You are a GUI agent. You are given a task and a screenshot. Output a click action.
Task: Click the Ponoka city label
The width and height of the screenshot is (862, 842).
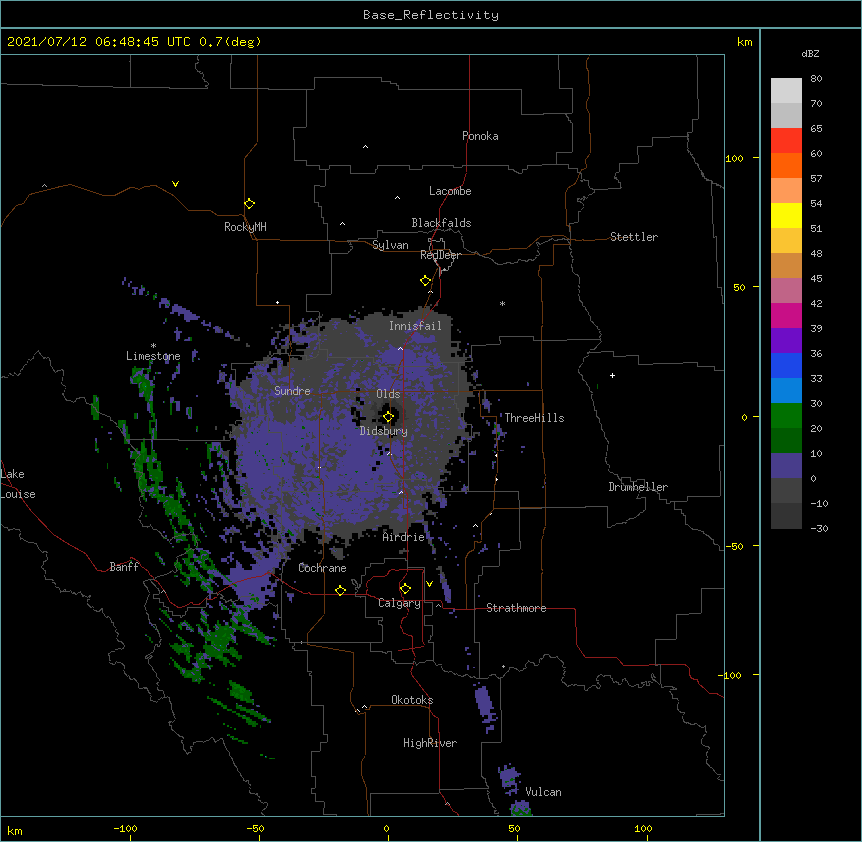[x=480, y=136]
